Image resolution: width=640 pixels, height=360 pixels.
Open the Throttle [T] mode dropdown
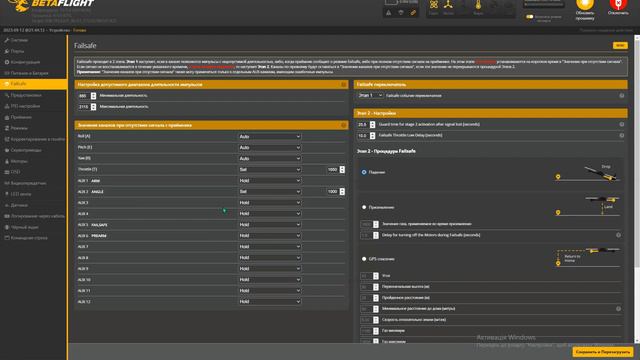[270, 169]
